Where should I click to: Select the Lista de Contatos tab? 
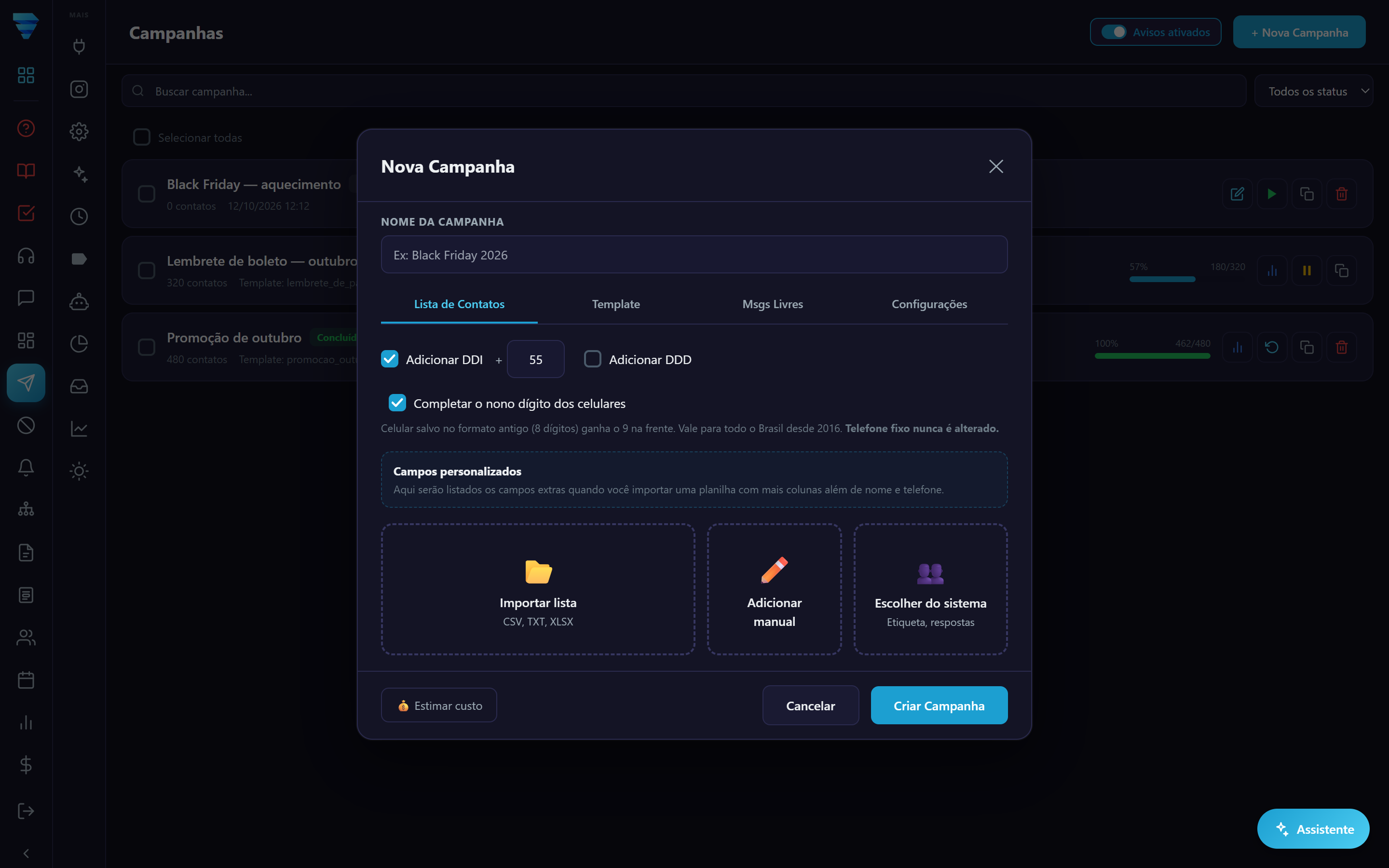coord(459,304)
